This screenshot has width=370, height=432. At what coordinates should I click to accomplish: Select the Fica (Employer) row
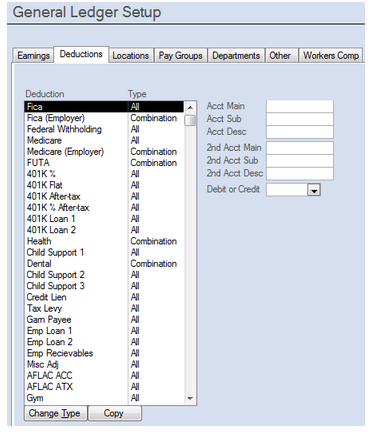click(x=104, y=118)
